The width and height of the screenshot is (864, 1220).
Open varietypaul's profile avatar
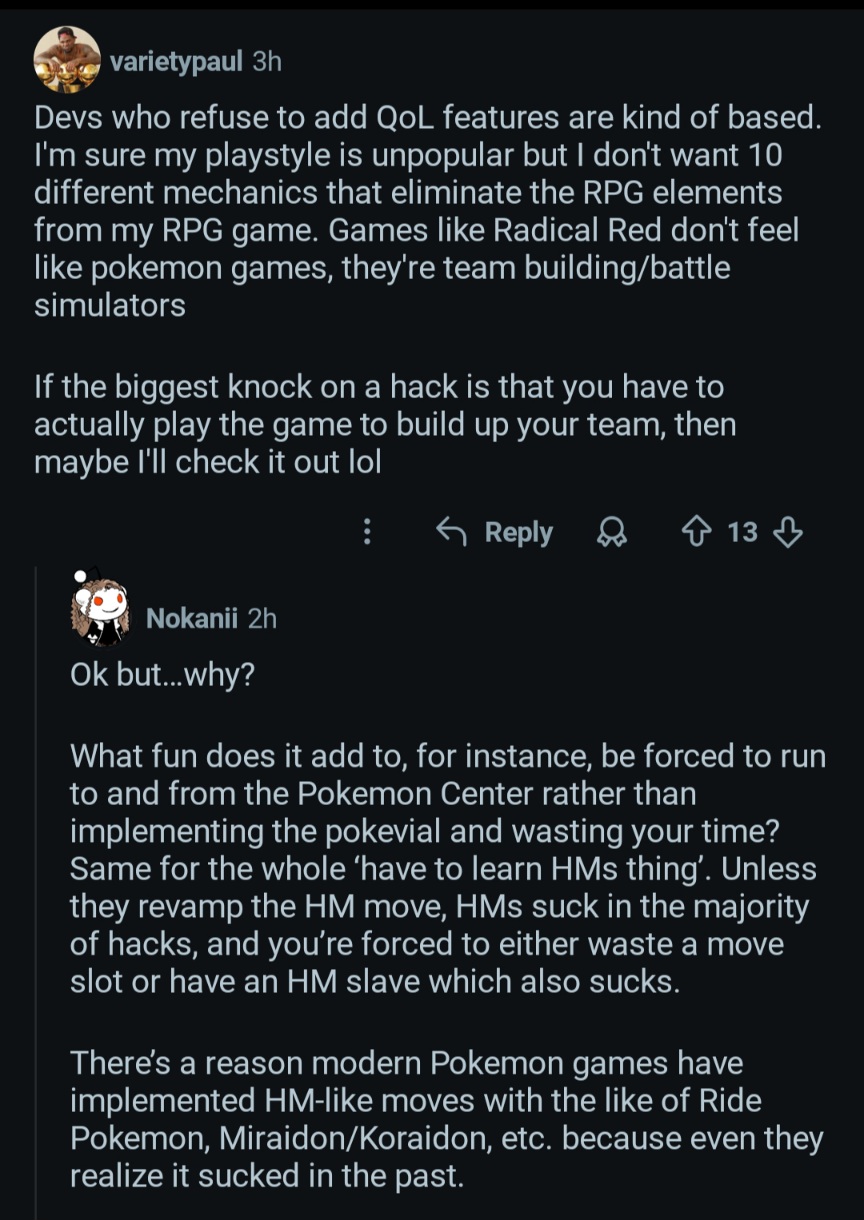point(66,60)
